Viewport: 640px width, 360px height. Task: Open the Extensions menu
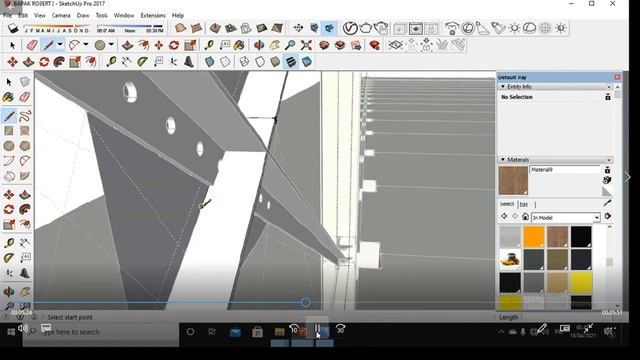(153, 15)
